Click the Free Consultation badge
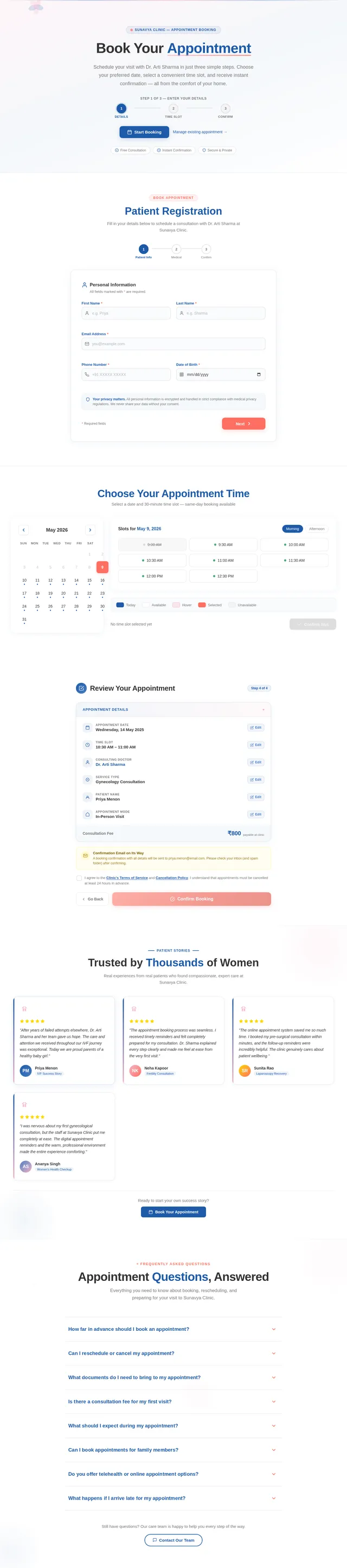Viewport: 347px width, 1568px height. 131,150
